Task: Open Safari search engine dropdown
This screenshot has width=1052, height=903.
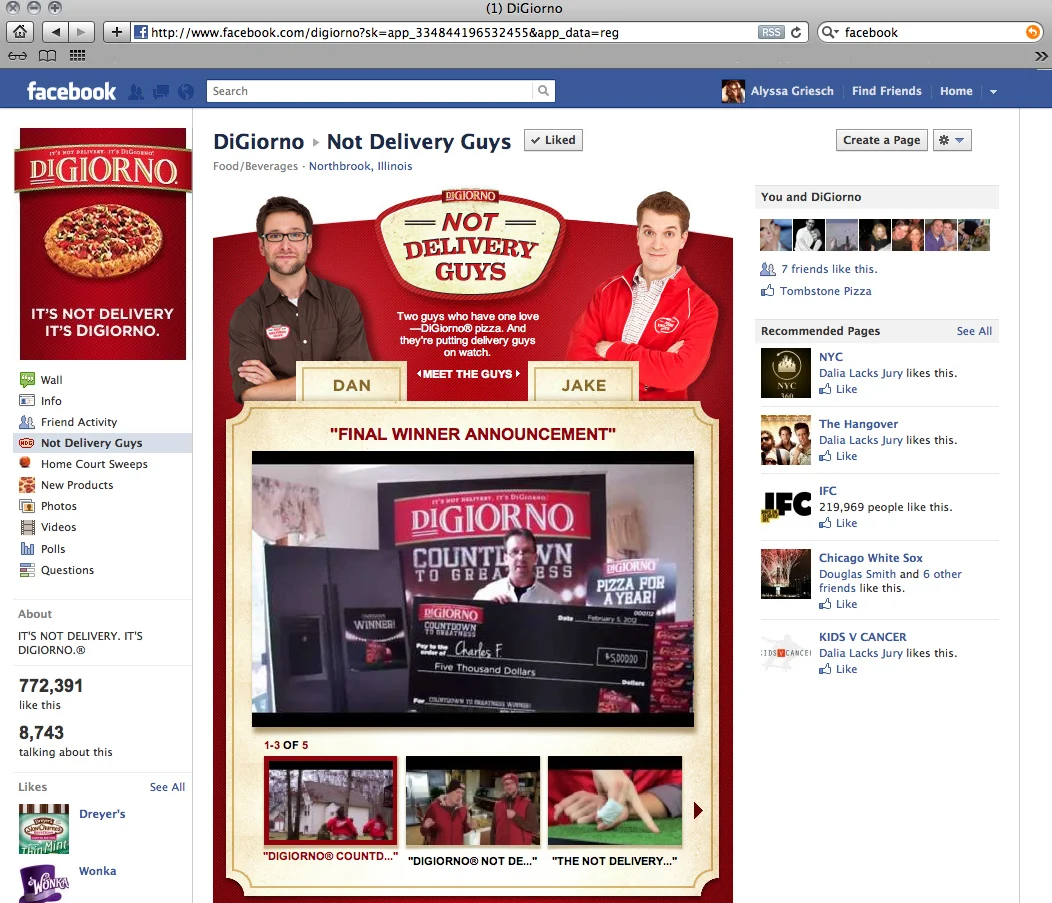Action: [831, 32]
